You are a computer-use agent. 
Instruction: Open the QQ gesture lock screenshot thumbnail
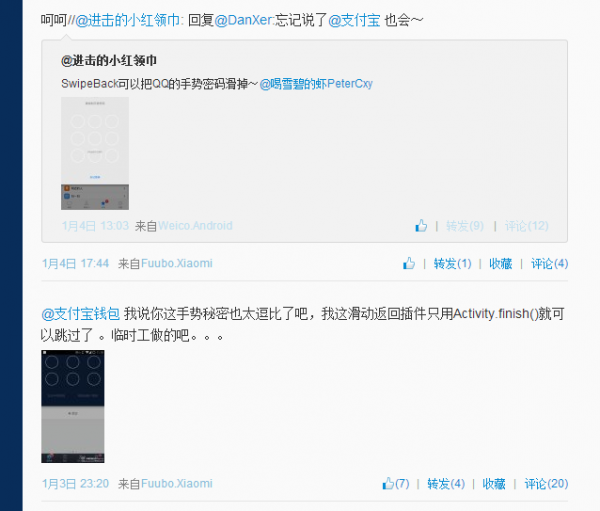coord(95,153)
